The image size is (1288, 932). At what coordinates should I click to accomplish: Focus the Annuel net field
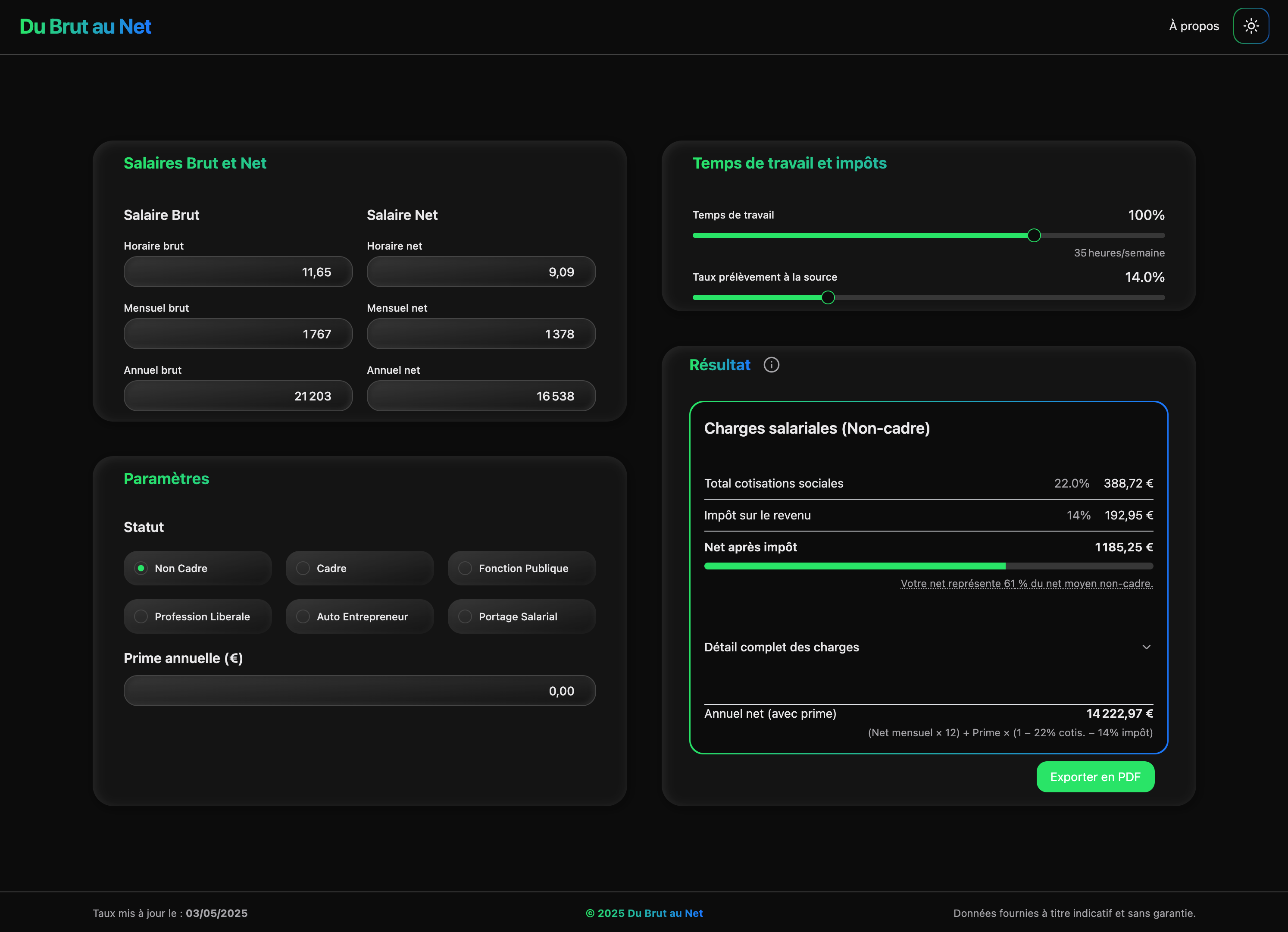tap(481, 395)
